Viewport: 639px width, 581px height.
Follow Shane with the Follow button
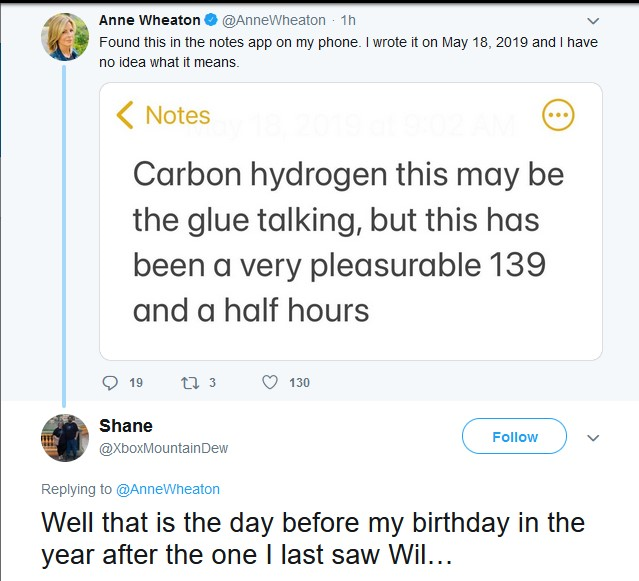click(514, 437)
